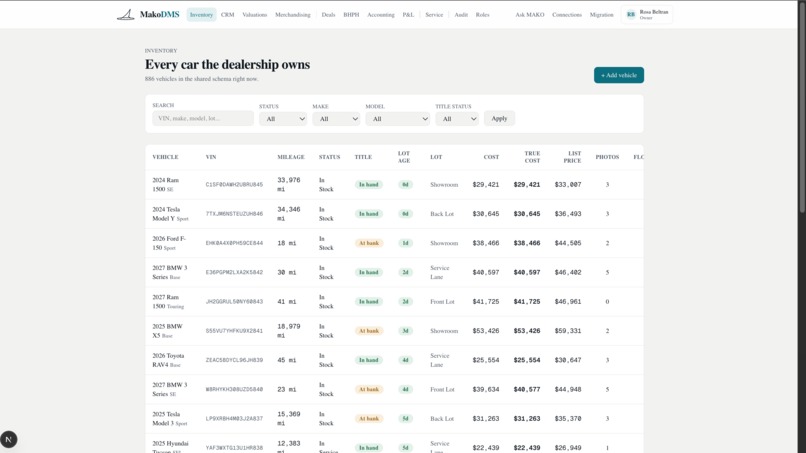Select the 2025 BMW X5 row

pyautogui.click(x=394, y=331)
